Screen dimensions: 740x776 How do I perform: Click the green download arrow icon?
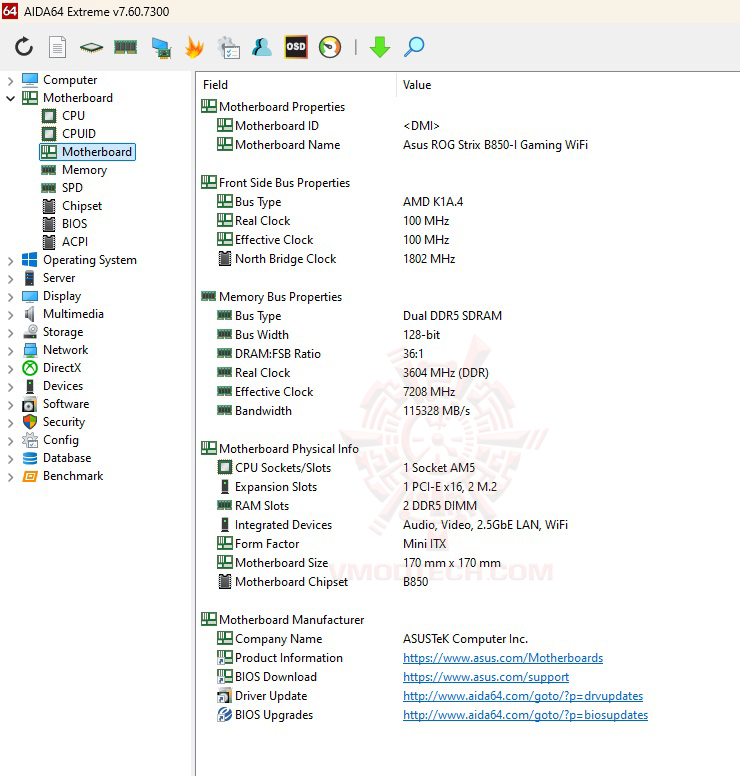coord(380,47)
